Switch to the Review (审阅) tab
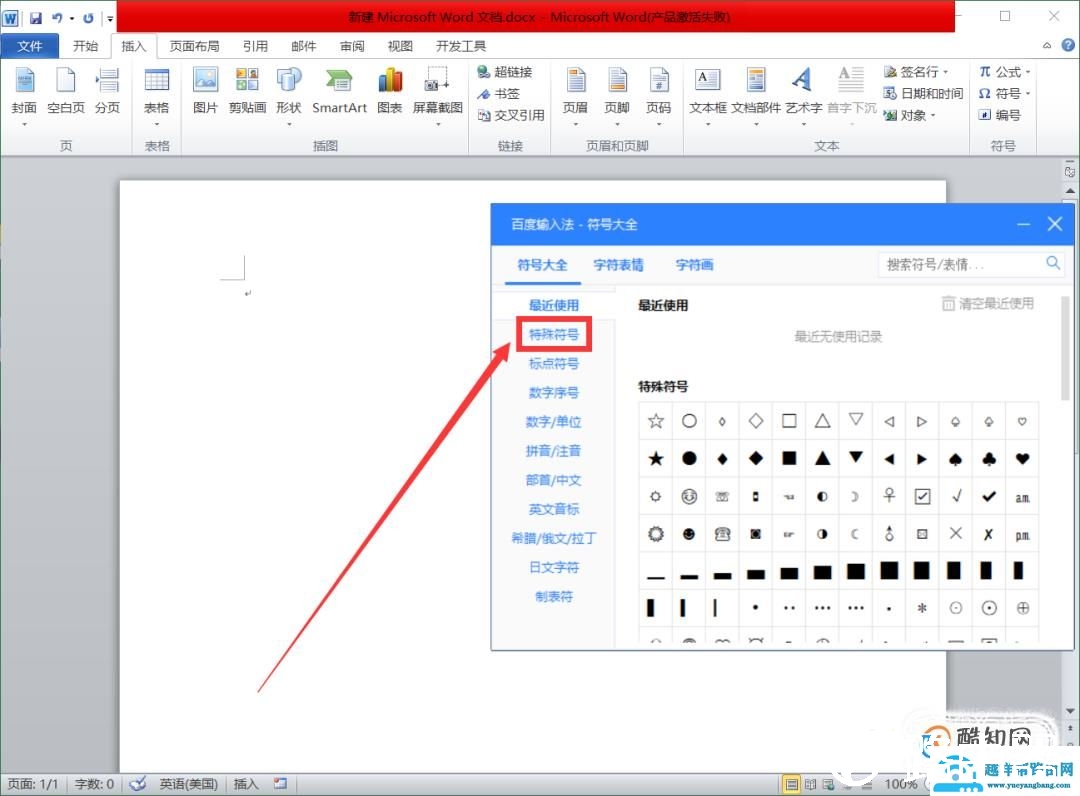The width and height of the screenshot is (1080, 796). tap(352, 46)
